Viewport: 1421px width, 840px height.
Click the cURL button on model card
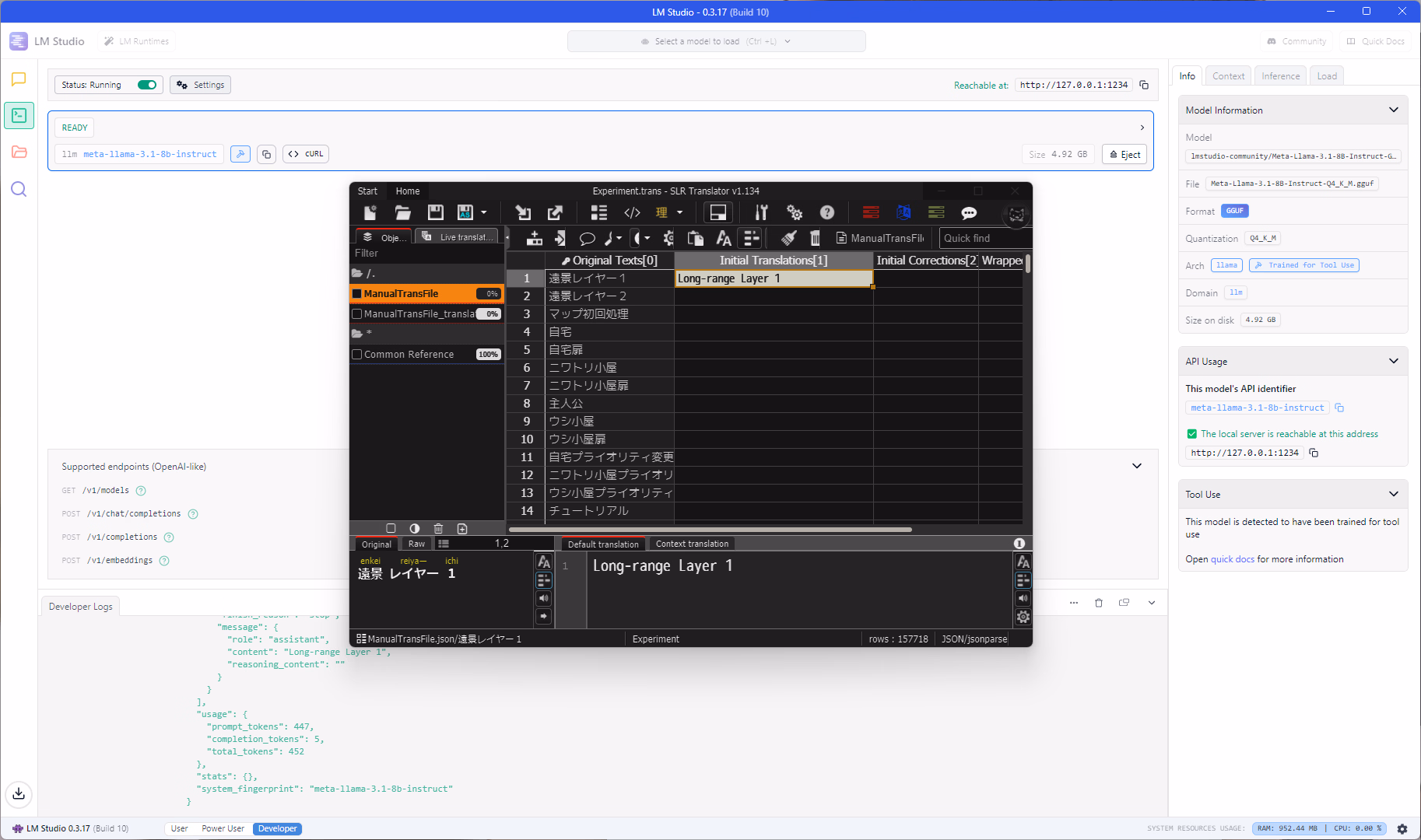[306, 154]
